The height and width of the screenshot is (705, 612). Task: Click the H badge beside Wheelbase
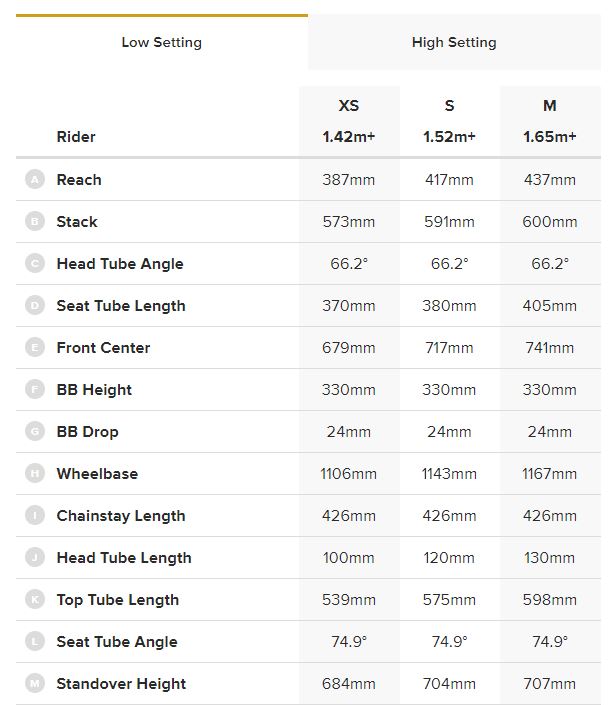pyautogui.click(x=35, y=474)
